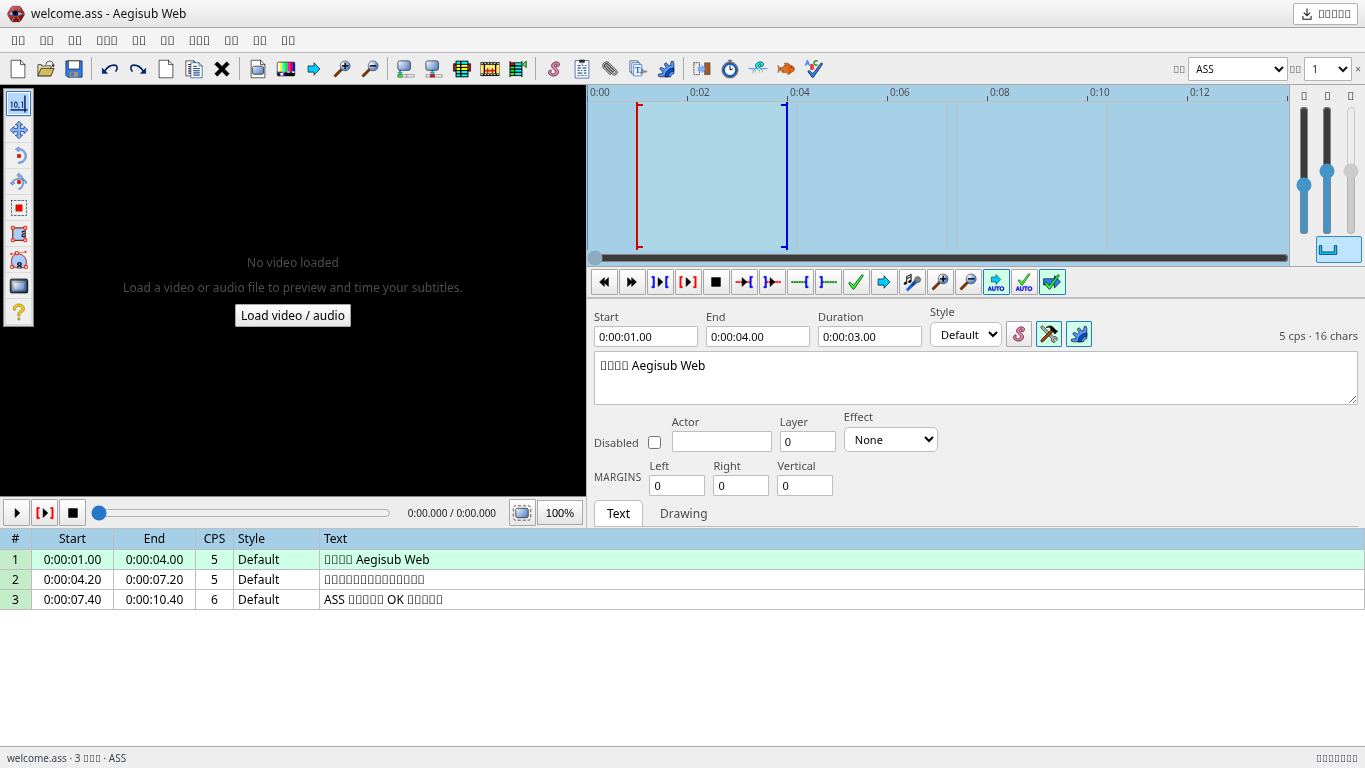Stop audio playback in audio toolbar
Viewport: 1365px width, 768px height.
[715, 282]
